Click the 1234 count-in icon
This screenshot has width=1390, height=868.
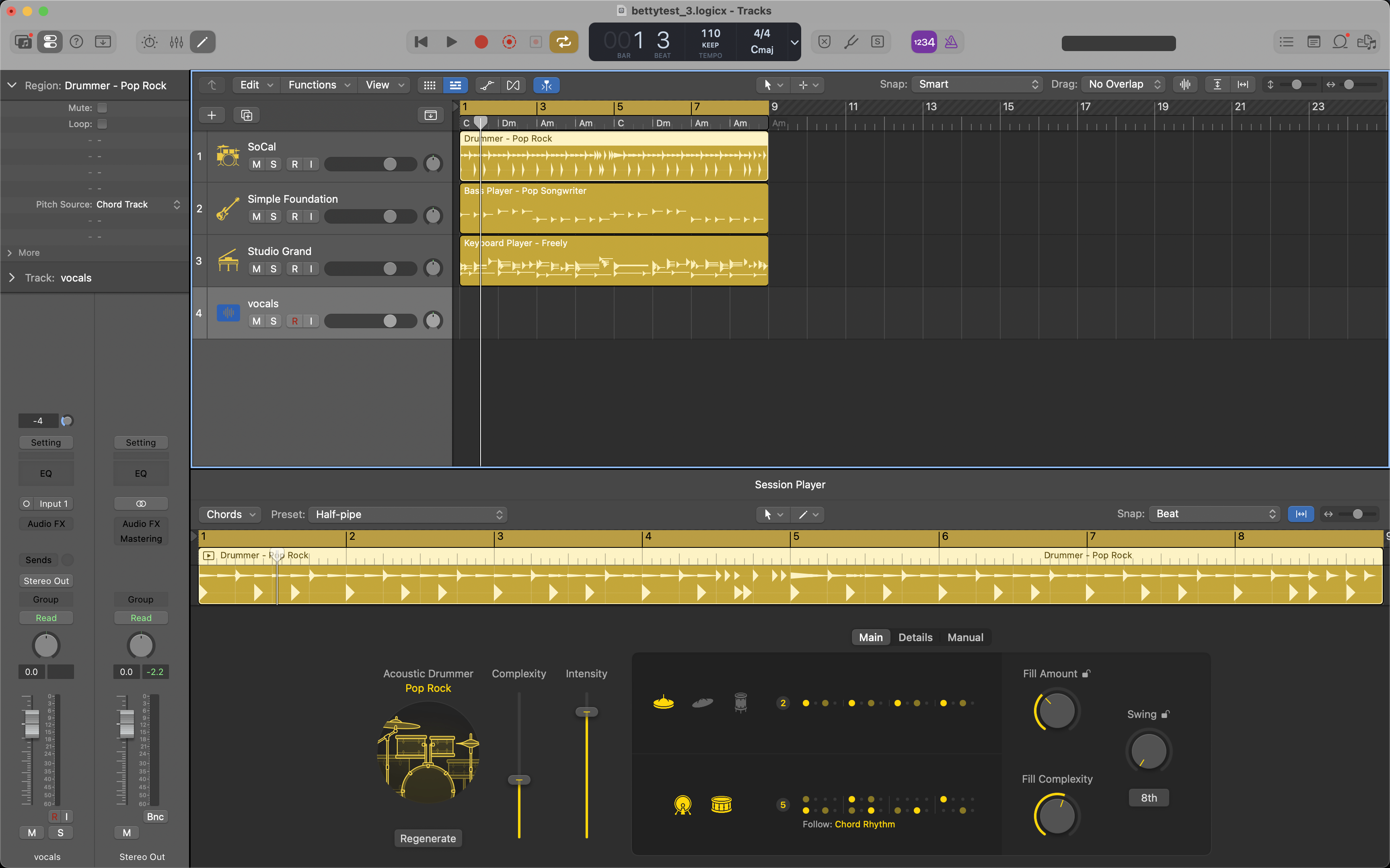(x=923, y=41)
